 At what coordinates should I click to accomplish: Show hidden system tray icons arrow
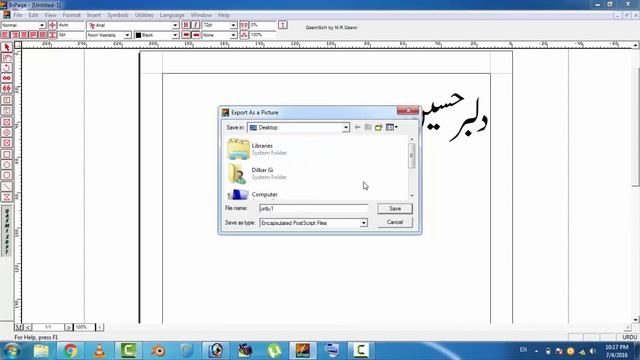[536, 351]
